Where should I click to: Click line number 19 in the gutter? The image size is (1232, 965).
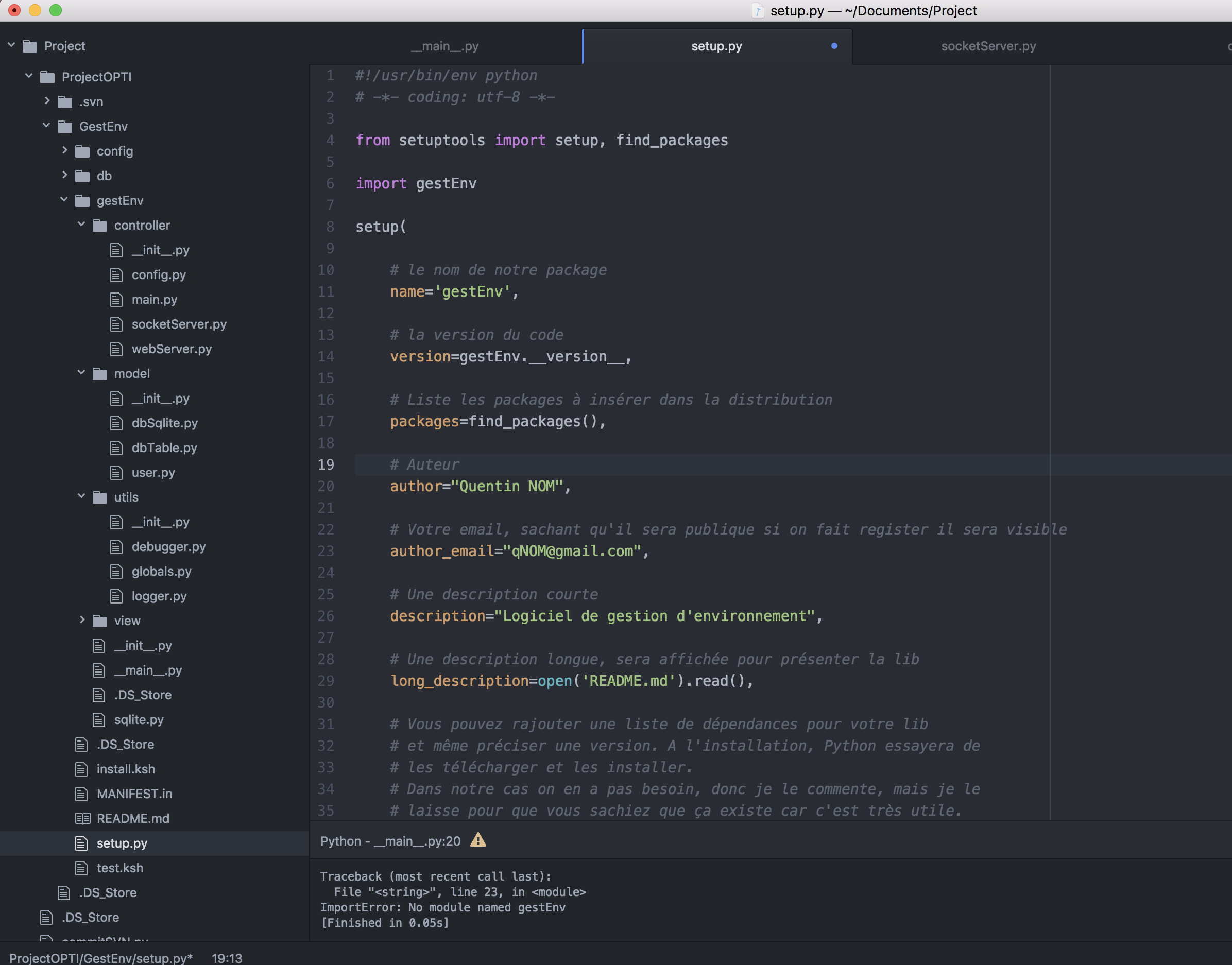tap(326, 464)
